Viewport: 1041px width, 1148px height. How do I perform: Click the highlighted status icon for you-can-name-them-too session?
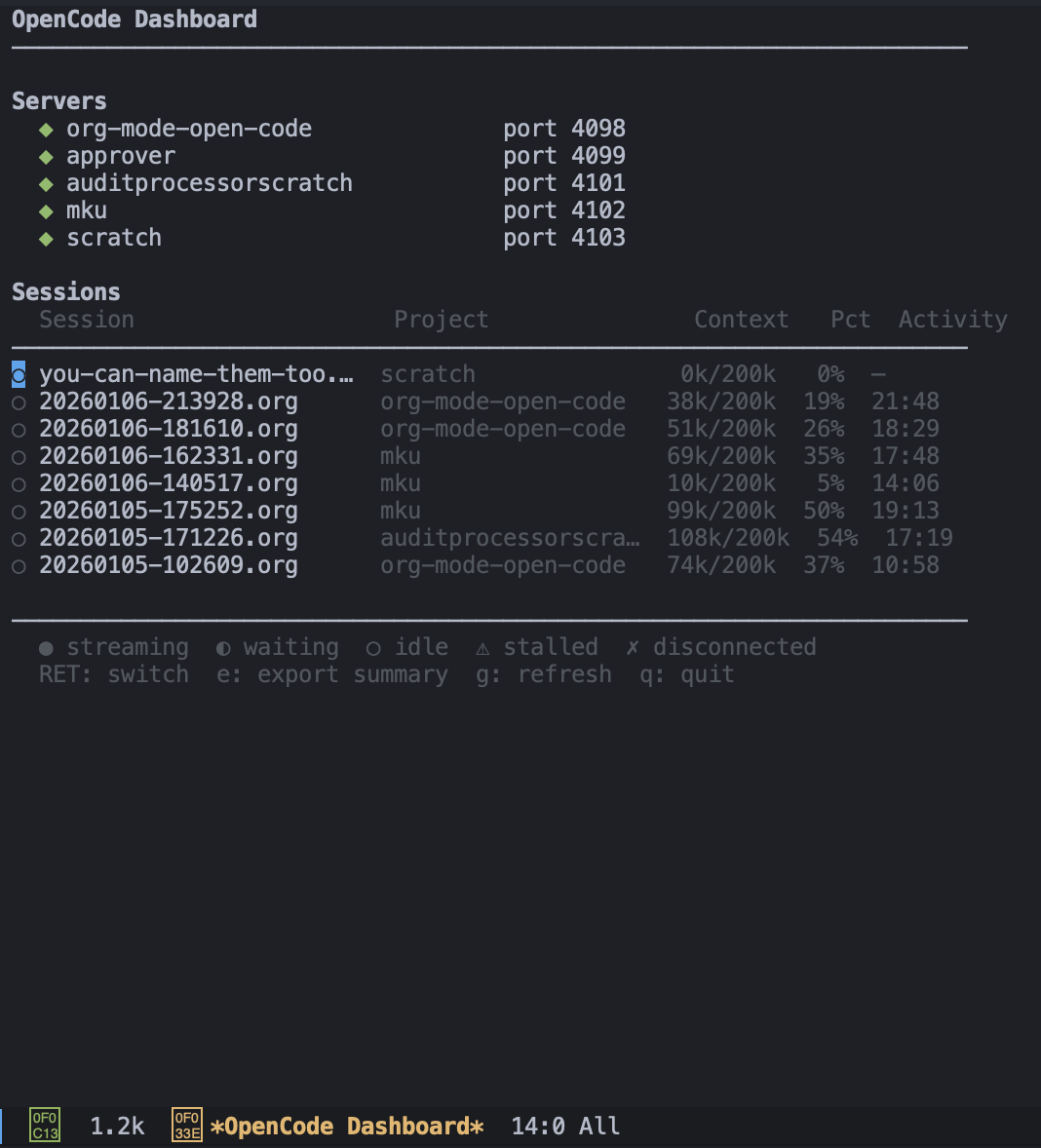(19, 375)
